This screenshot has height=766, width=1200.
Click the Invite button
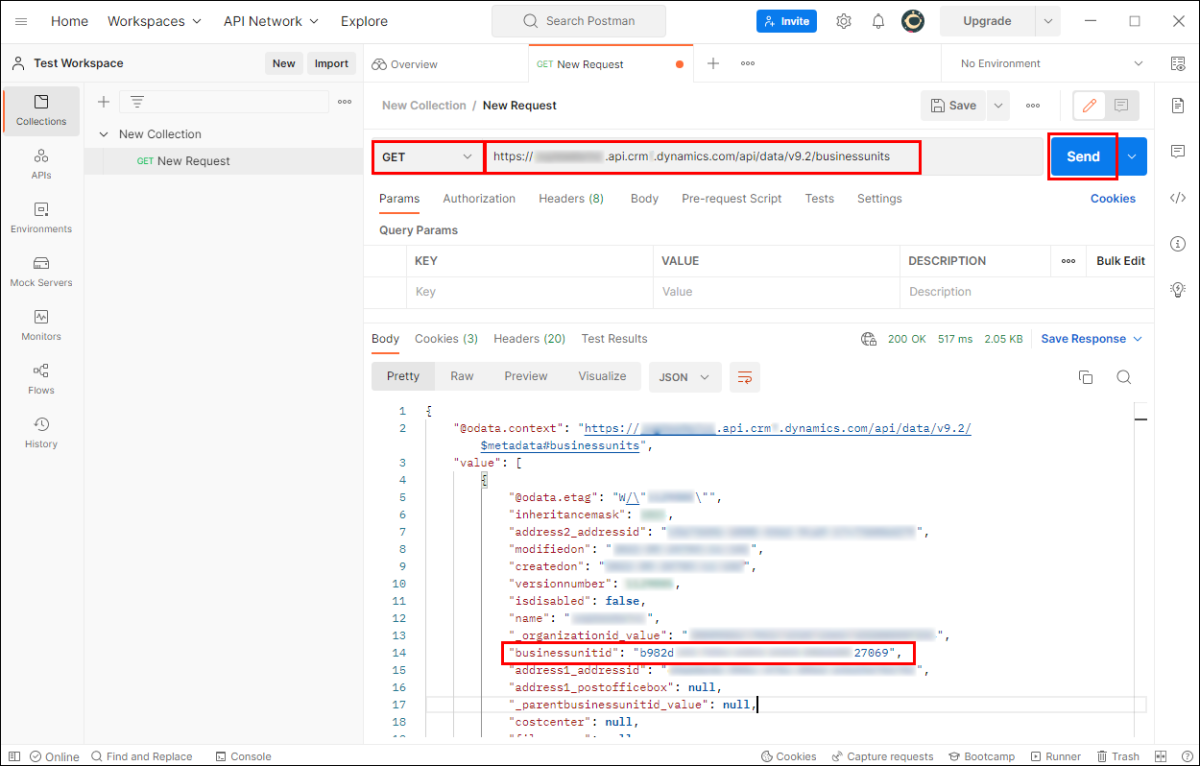(787, 21)
